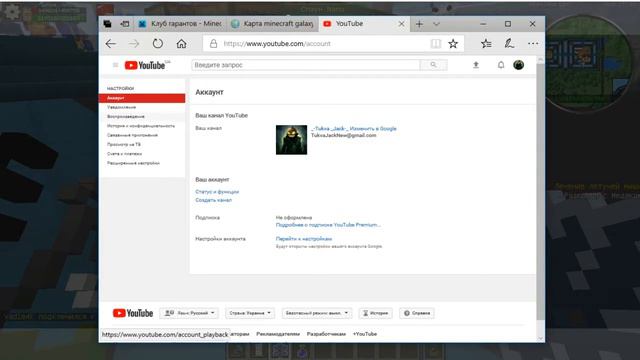Open notifications bell icon
The height and width of the screenshot is (360, 640).
501,65
